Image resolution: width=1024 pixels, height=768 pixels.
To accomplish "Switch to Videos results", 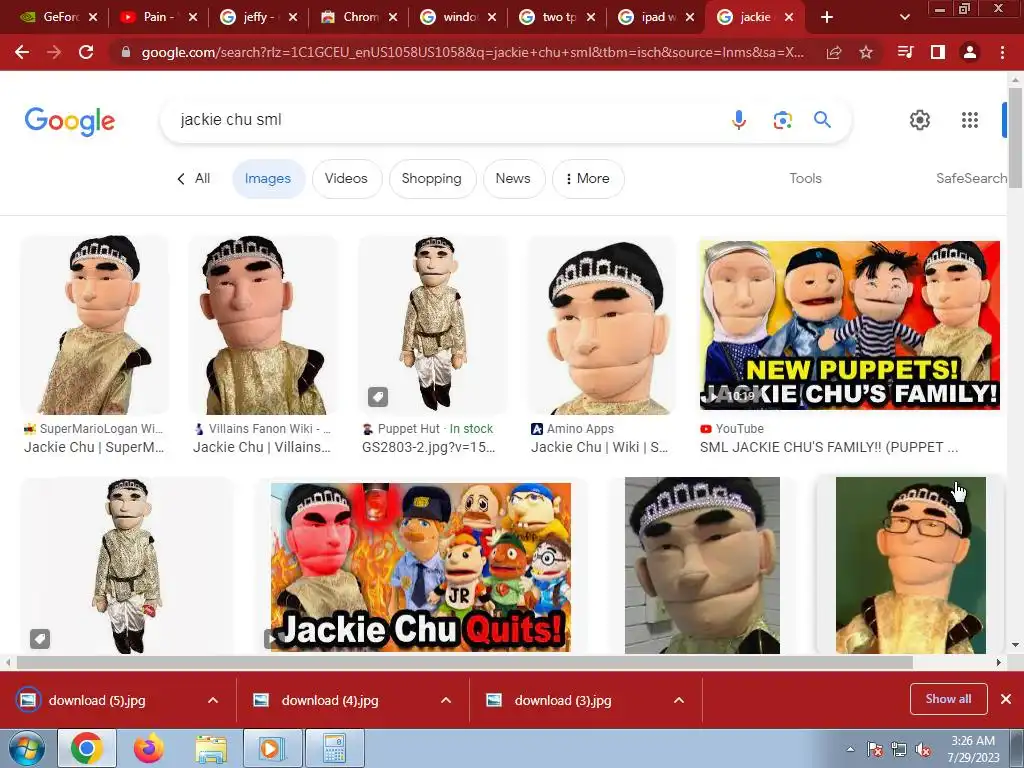I will click(x=346, y=178).
